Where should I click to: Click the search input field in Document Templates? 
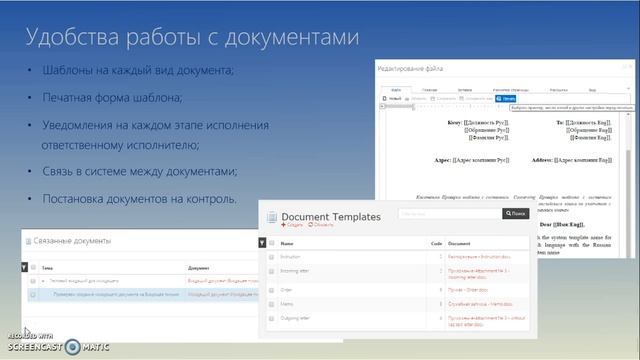pos(450,213)
